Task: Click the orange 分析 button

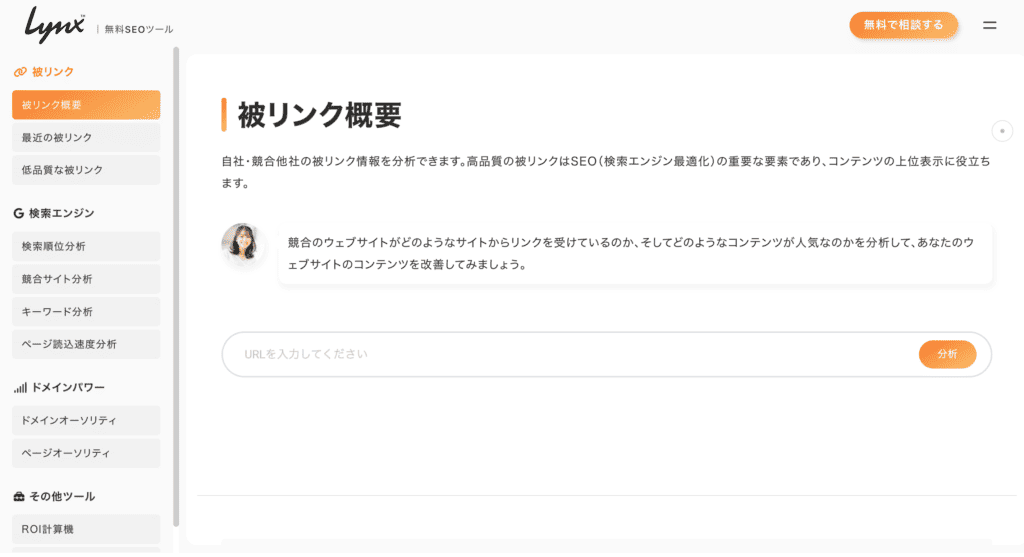Action: (x=947, y=354)
